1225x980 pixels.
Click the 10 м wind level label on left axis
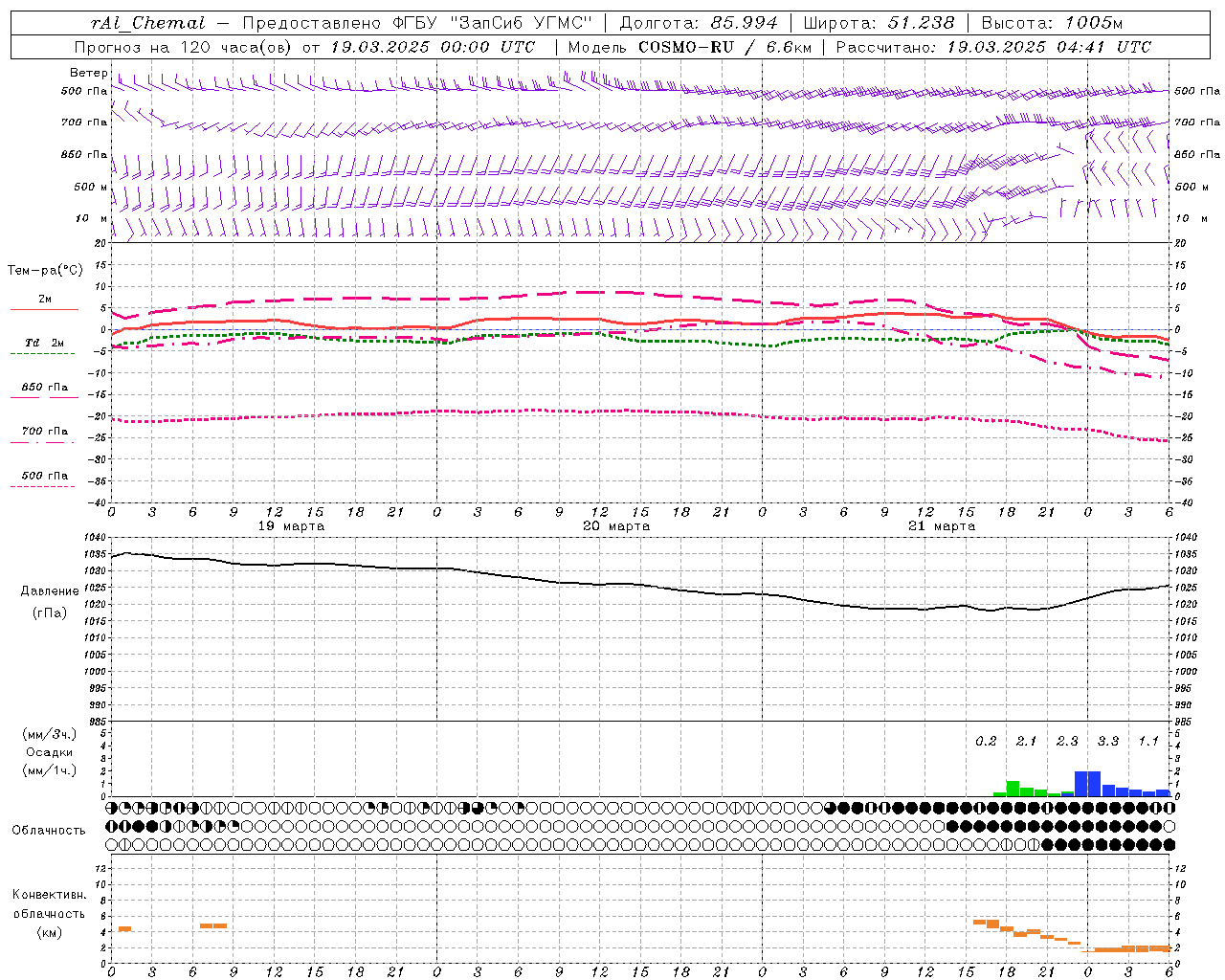coord(91,218)
